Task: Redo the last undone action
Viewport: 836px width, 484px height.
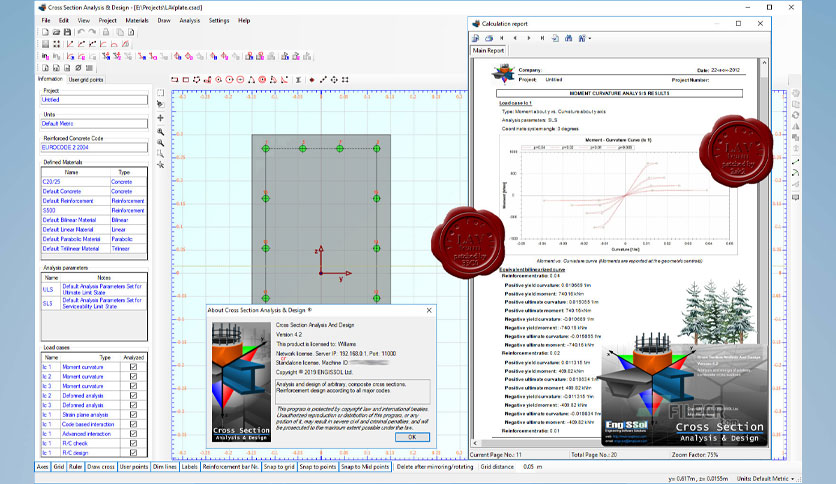Action: [92, 32]
